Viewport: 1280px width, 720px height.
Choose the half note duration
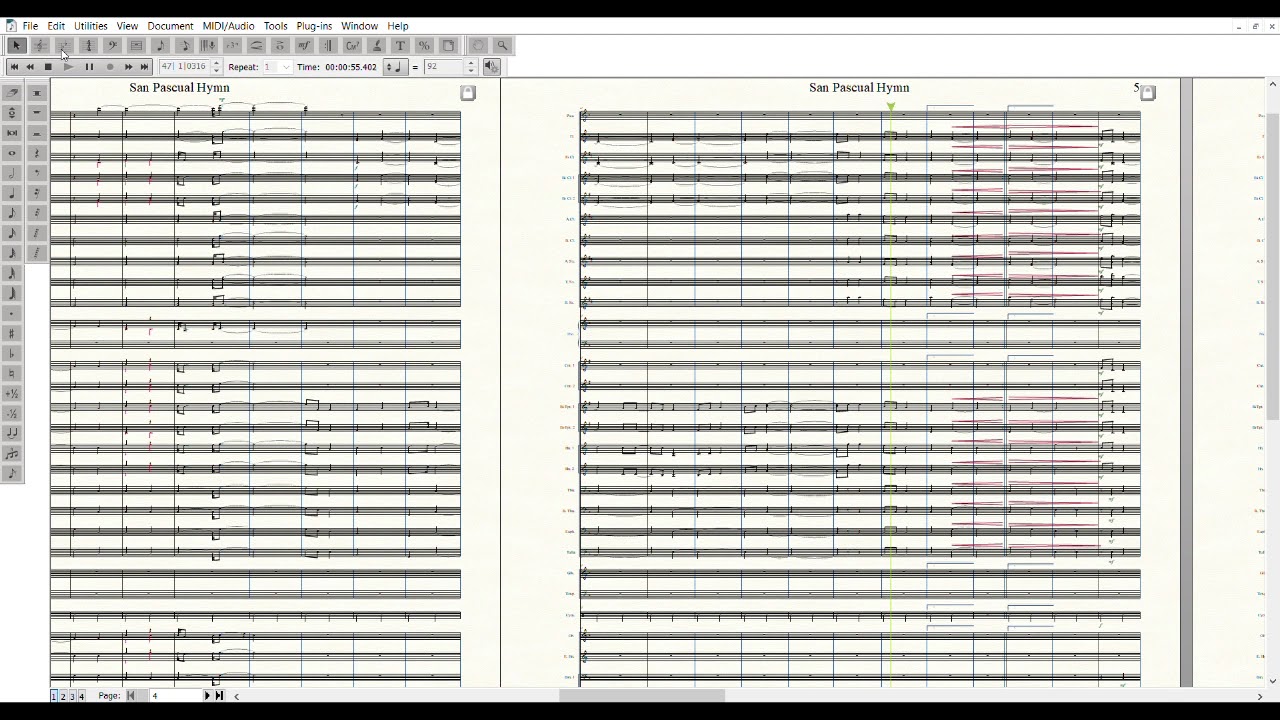[x=12, y=173]
